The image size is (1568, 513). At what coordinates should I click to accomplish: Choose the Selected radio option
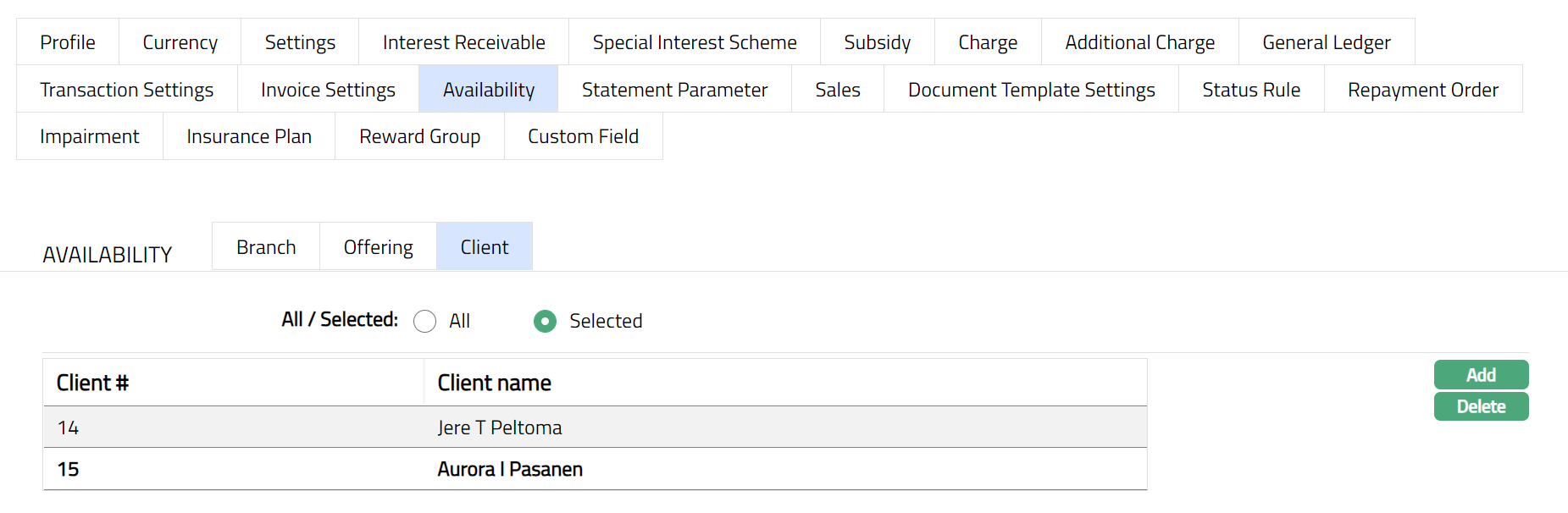pos(546,322)
